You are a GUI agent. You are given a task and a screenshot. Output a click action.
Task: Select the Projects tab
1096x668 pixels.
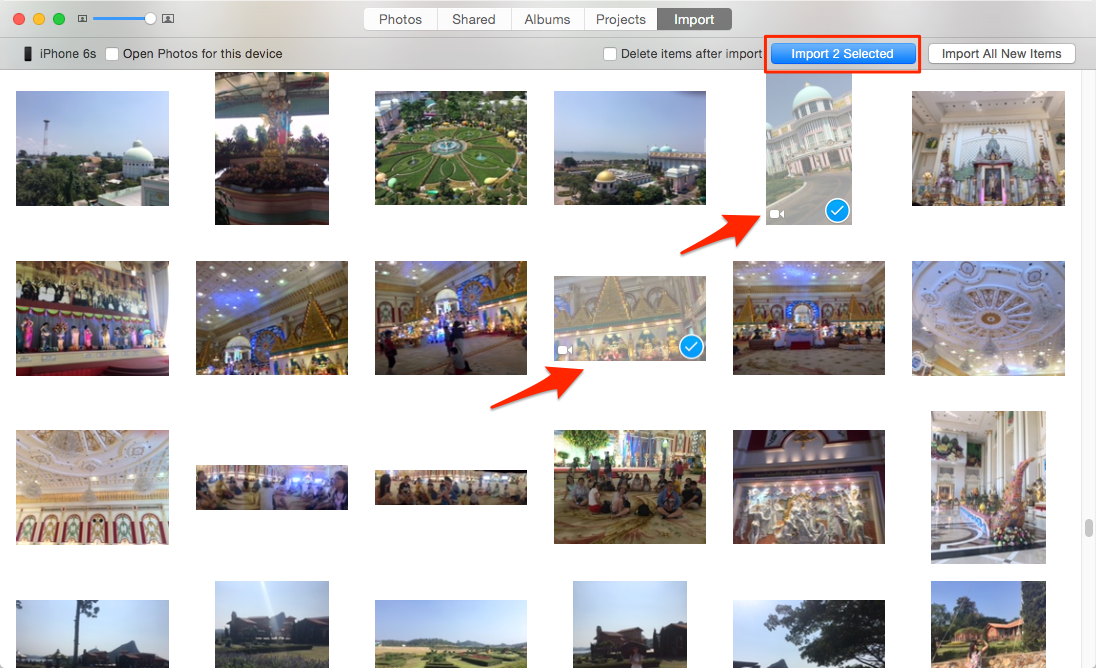pos(621,20)
